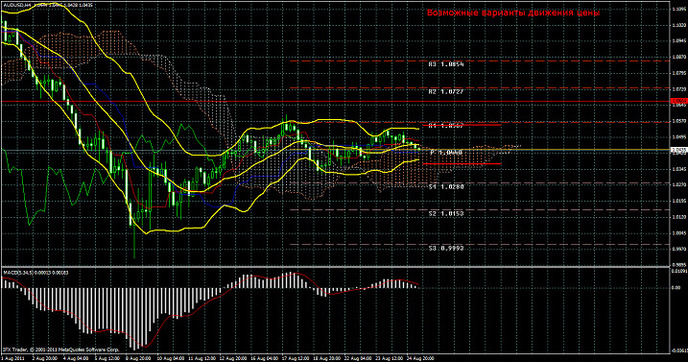
Task: Click the red Russian title text annotation
Action: click(513, 13)
